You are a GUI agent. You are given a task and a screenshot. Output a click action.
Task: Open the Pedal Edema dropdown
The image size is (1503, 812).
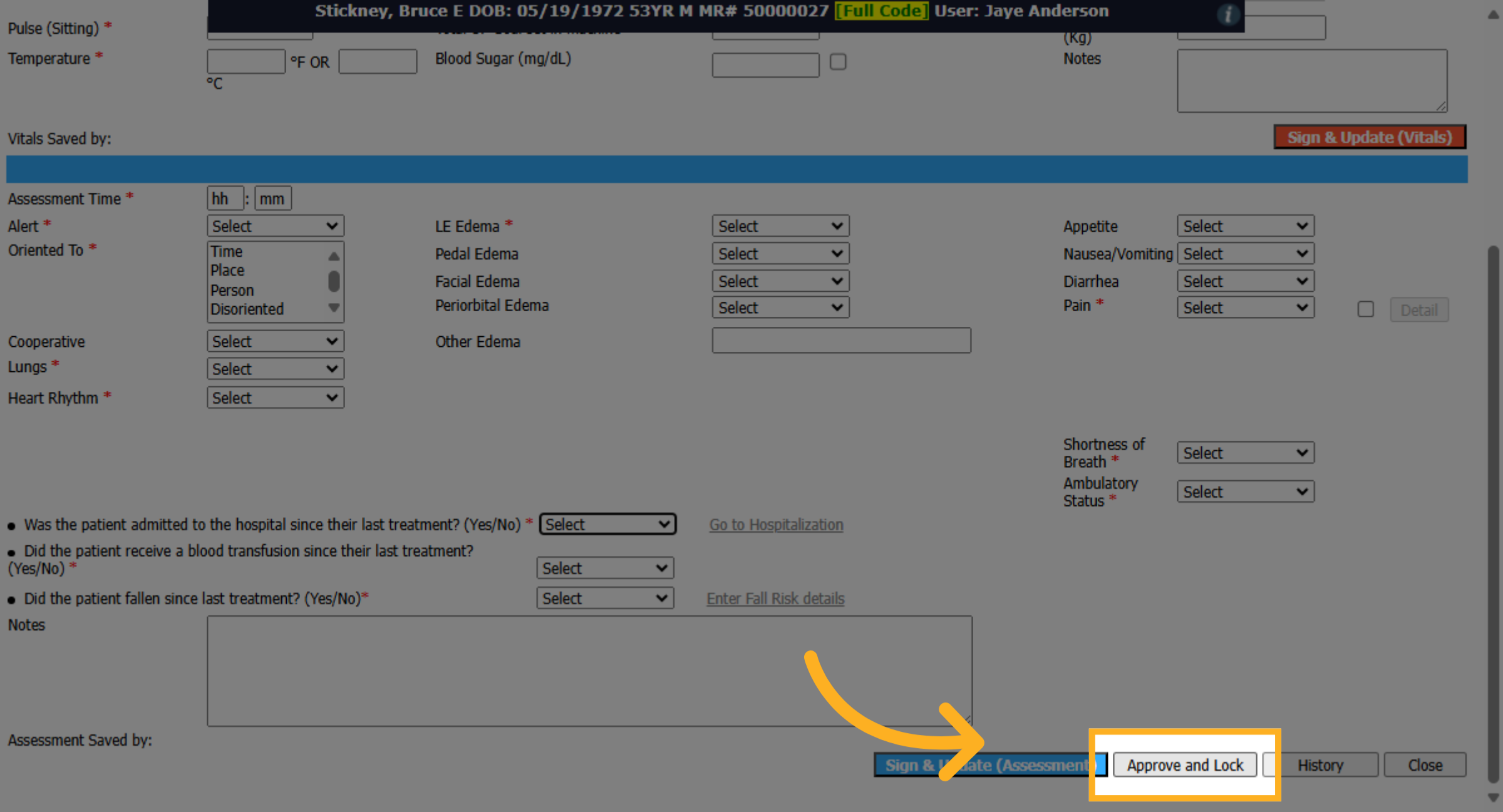(780, 254)
